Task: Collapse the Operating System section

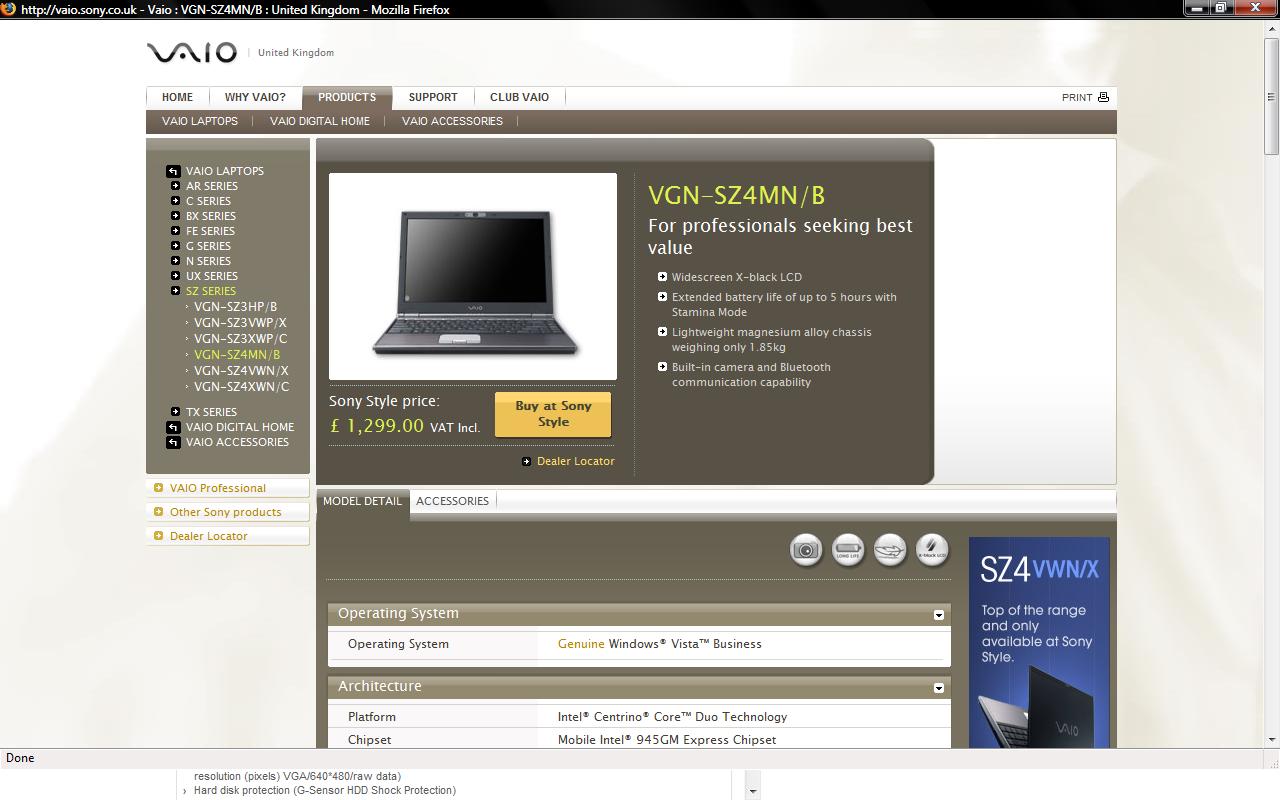Action: [x=939, y=615]
